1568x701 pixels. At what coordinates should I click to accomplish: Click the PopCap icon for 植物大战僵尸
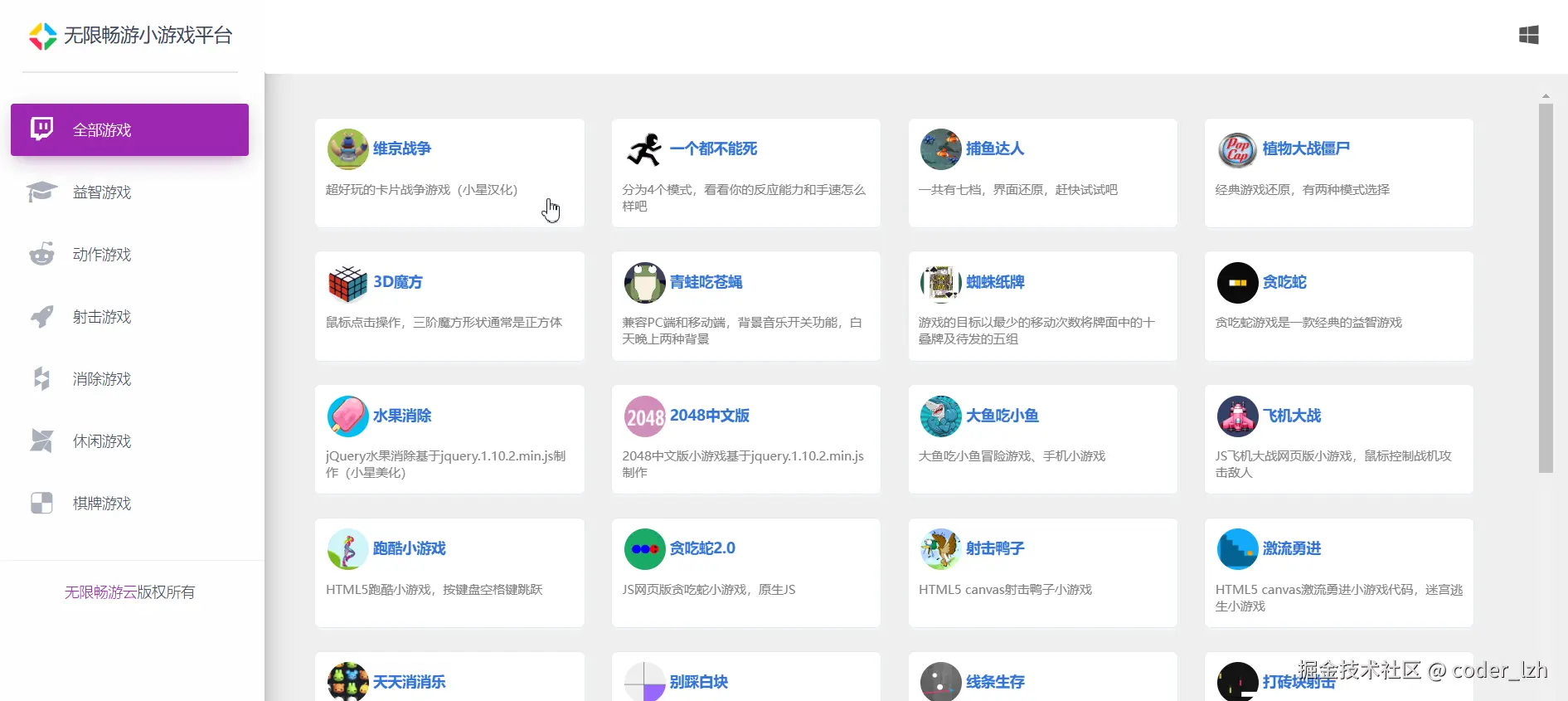1238,149
